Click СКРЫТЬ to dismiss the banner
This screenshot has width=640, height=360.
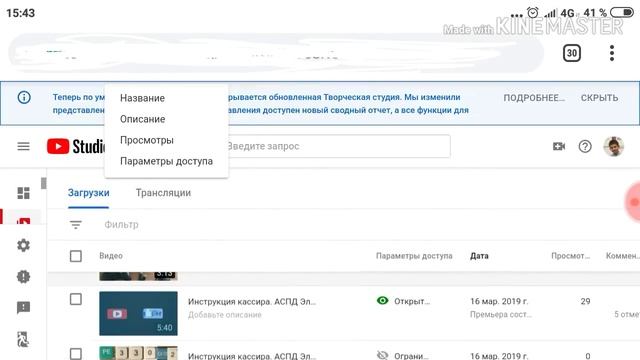pyautogui.click(x=600, y=98)
